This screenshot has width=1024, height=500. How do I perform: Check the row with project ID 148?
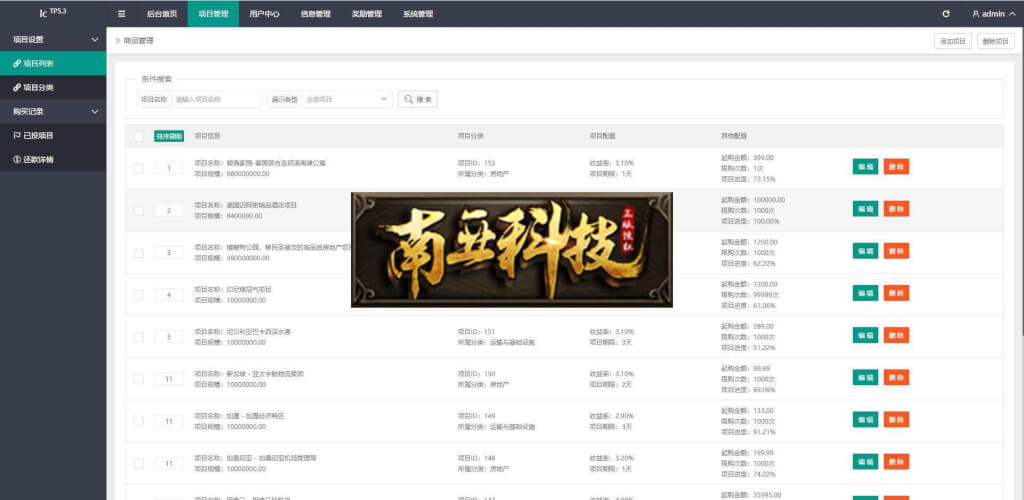(138, 463)
